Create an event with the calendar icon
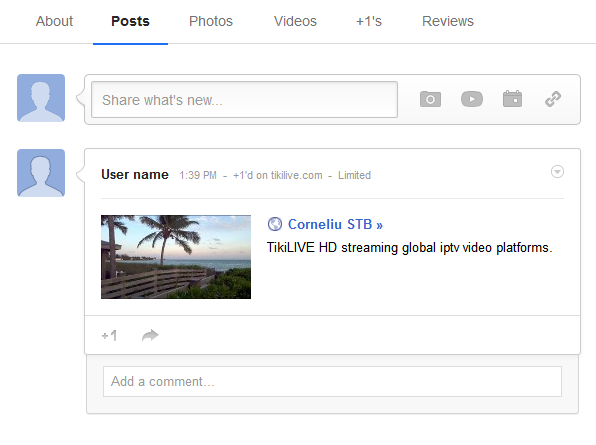The height and width of the screenshot is (445, 596). (512, 99)
